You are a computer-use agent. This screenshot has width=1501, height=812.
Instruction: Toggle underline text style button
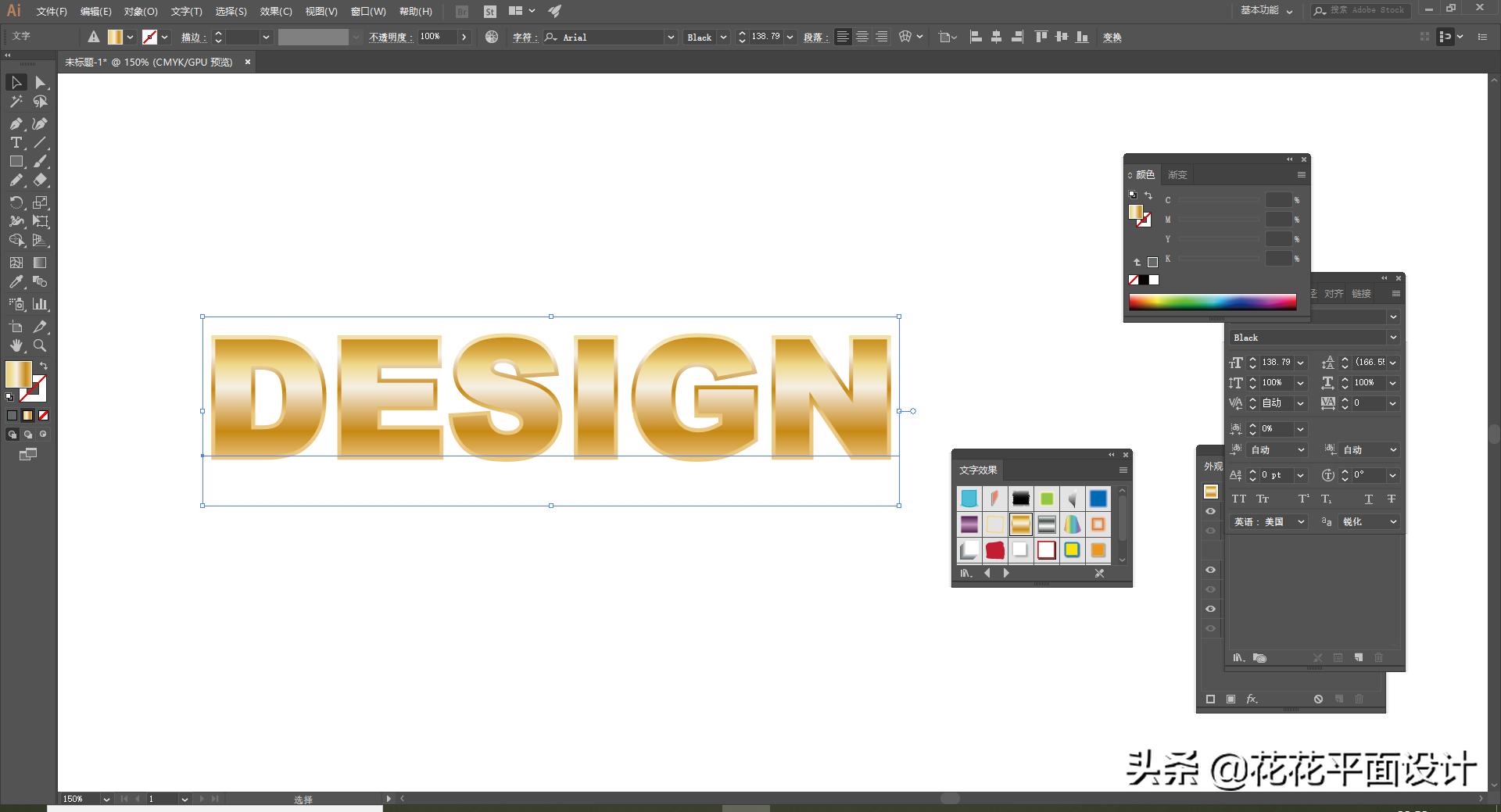(x=1368, y=499)
